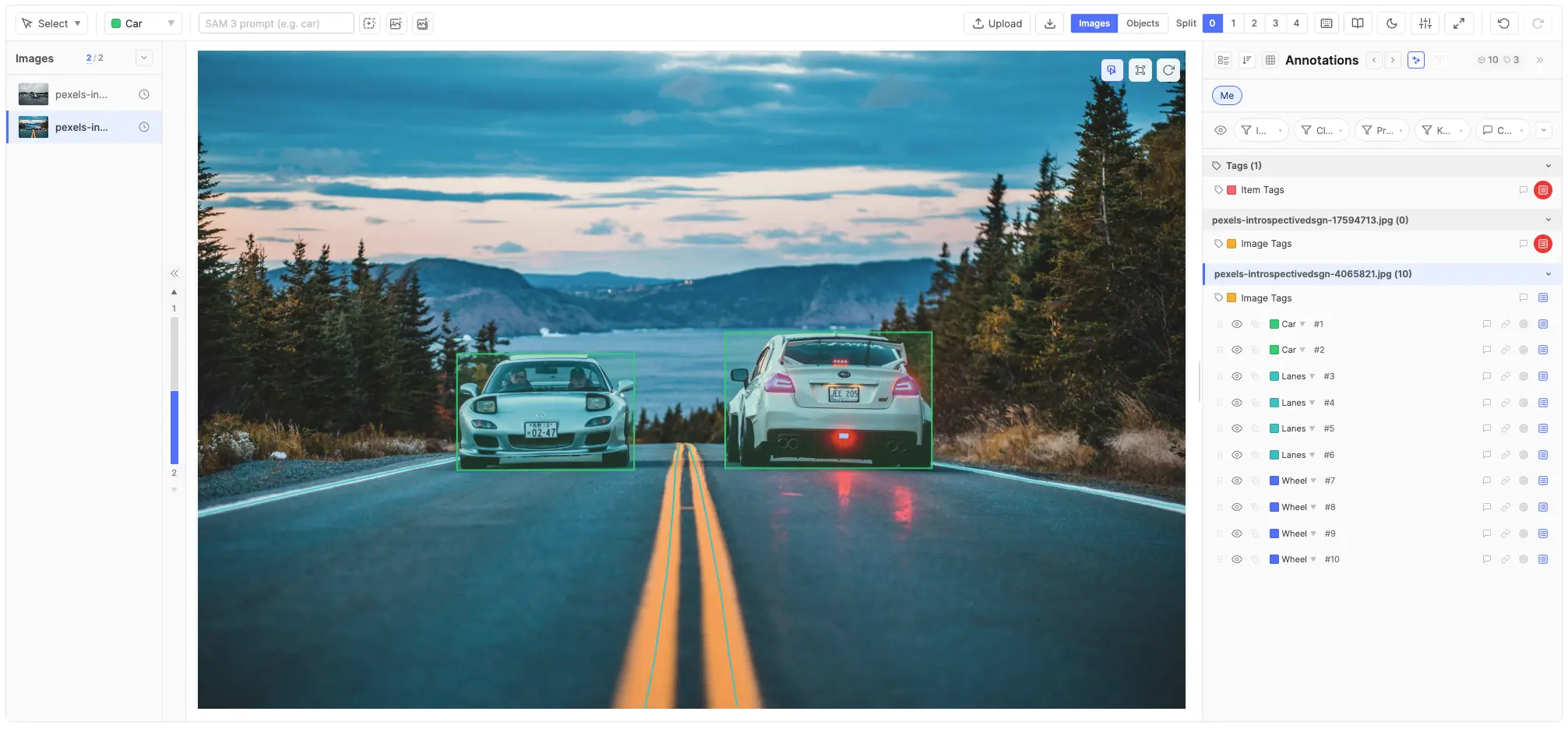
Task: Click the rotate image icon on the canvas
Action: [x=1168, y=70]
